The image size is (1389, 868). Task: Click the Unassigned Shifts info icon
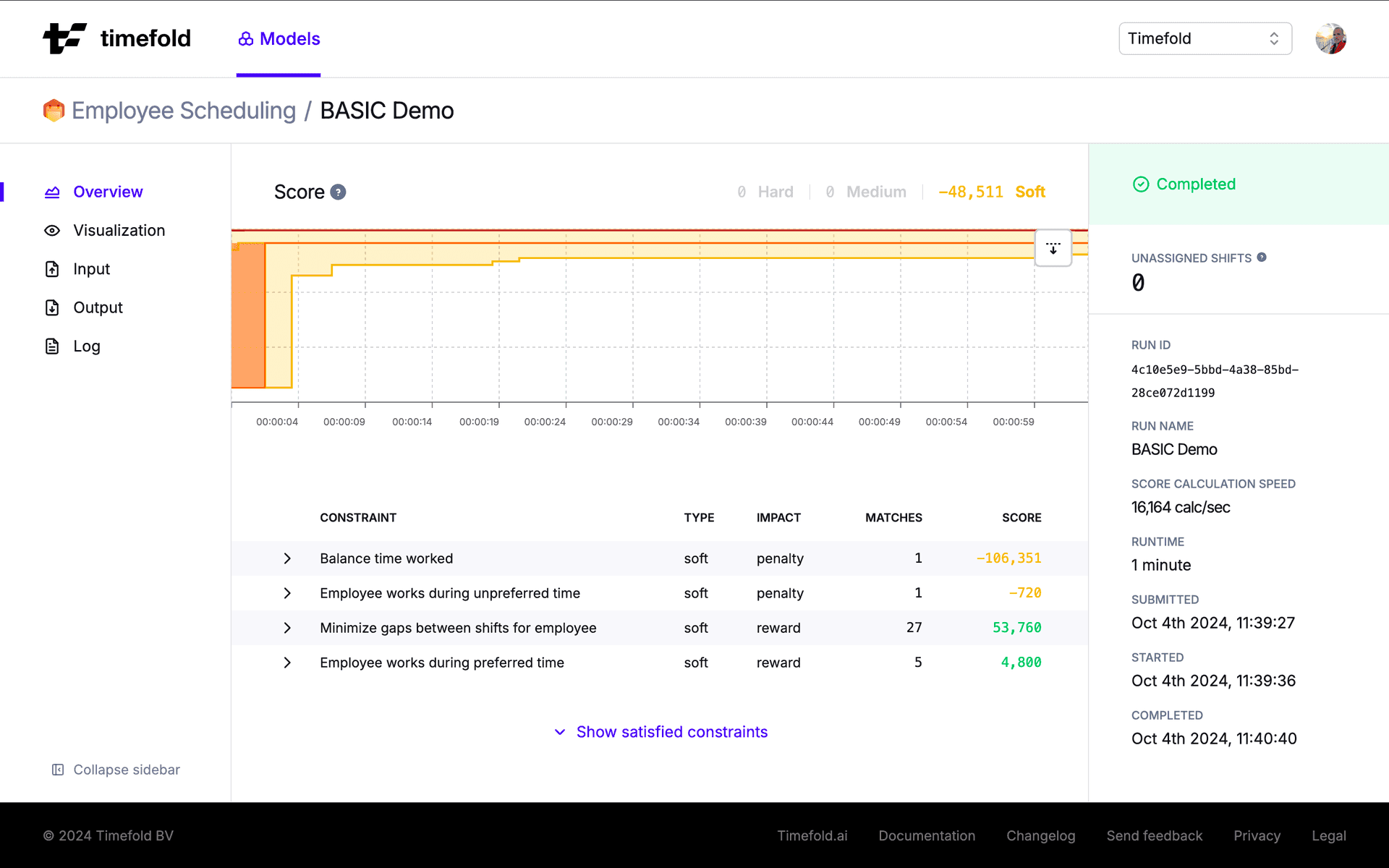1262,257
